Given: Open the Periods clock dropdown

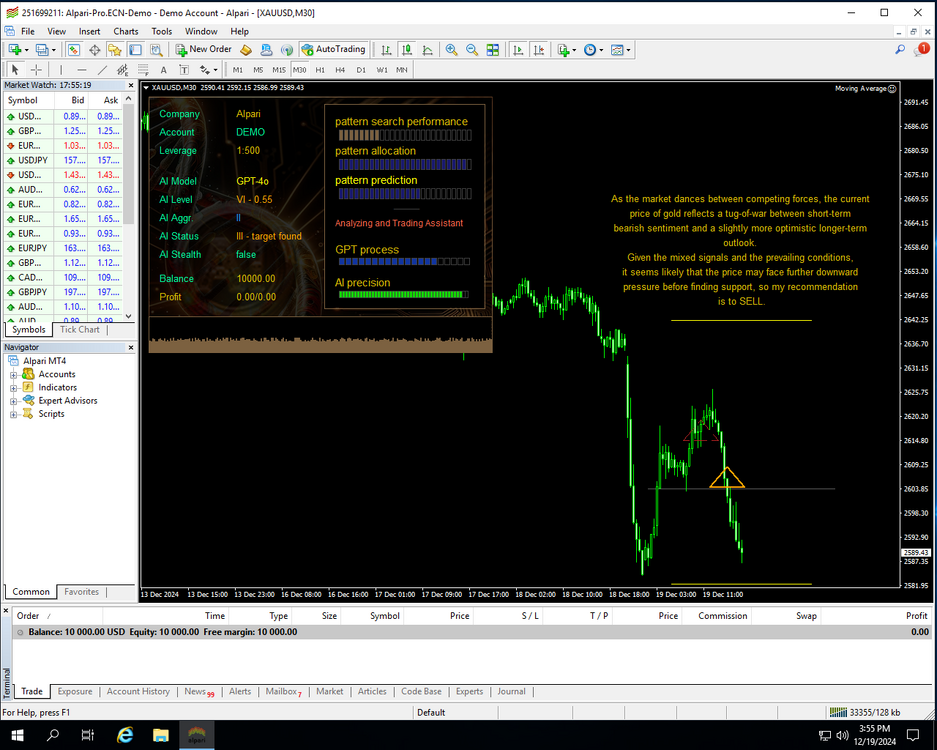Looking at the screenshot, I should (593, 50).
